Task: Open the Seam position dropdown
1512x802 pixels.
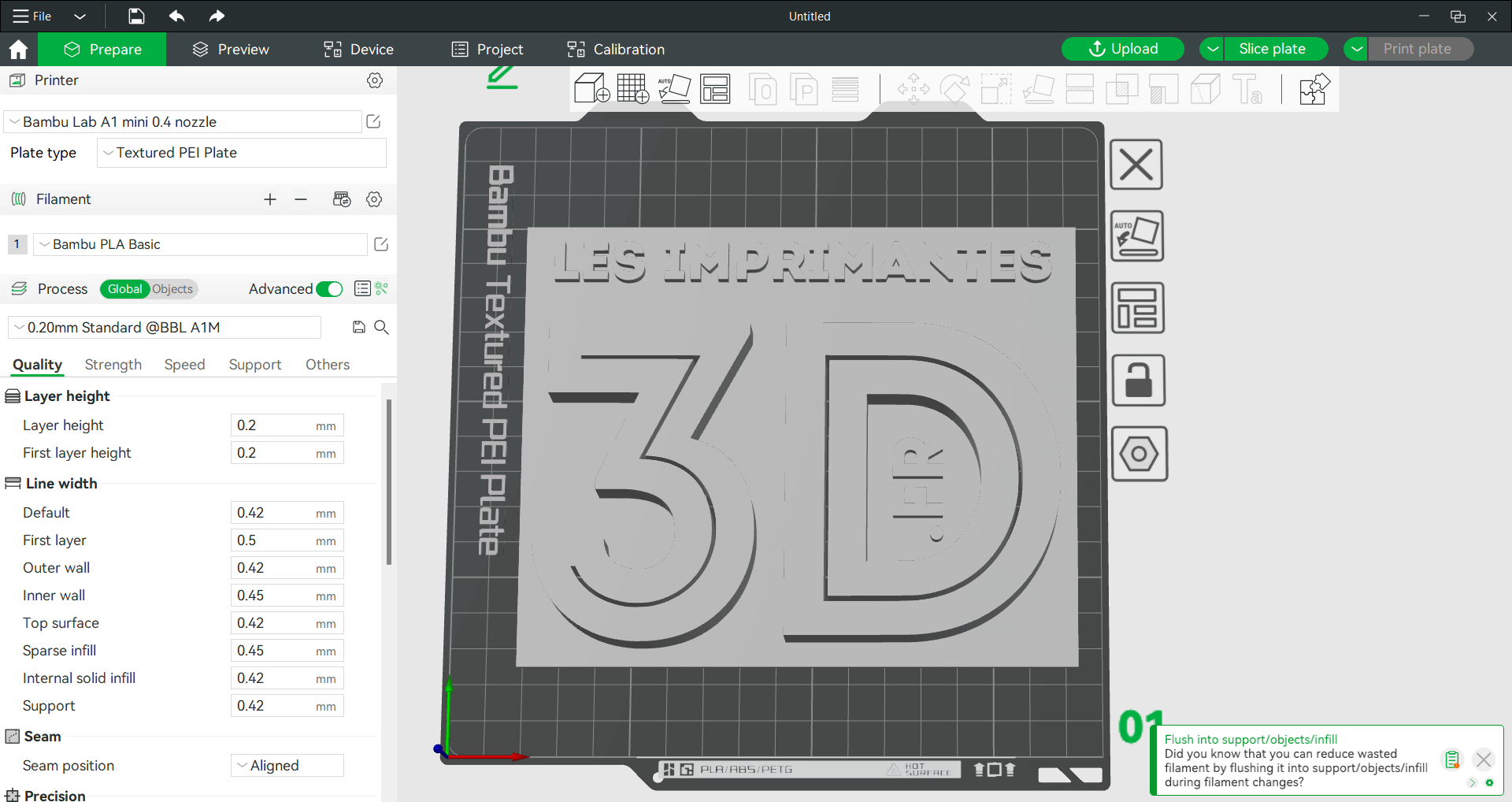Action: point(287,766)
